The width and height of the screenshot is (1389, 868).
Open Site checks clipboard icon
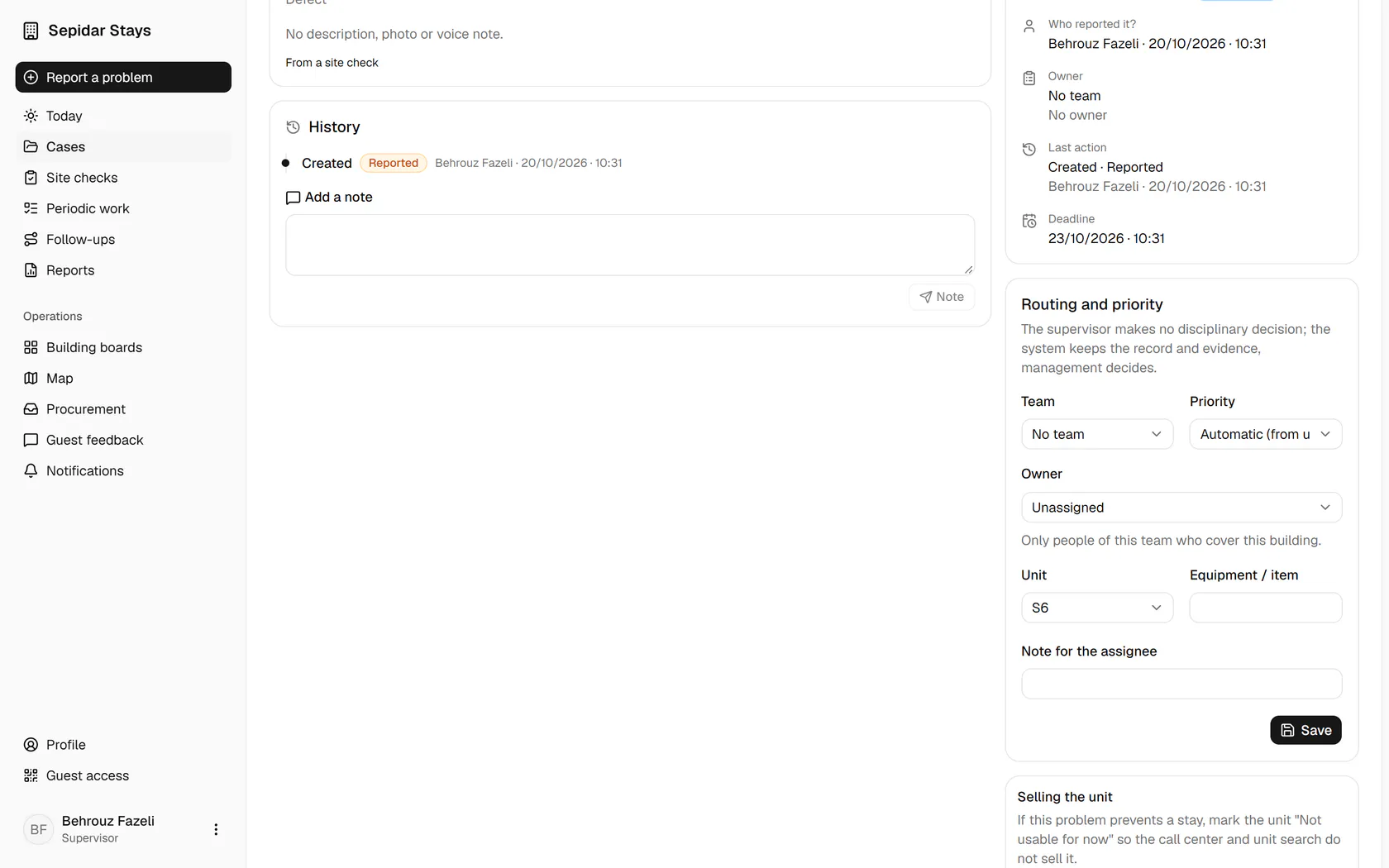tap(31, 178)
